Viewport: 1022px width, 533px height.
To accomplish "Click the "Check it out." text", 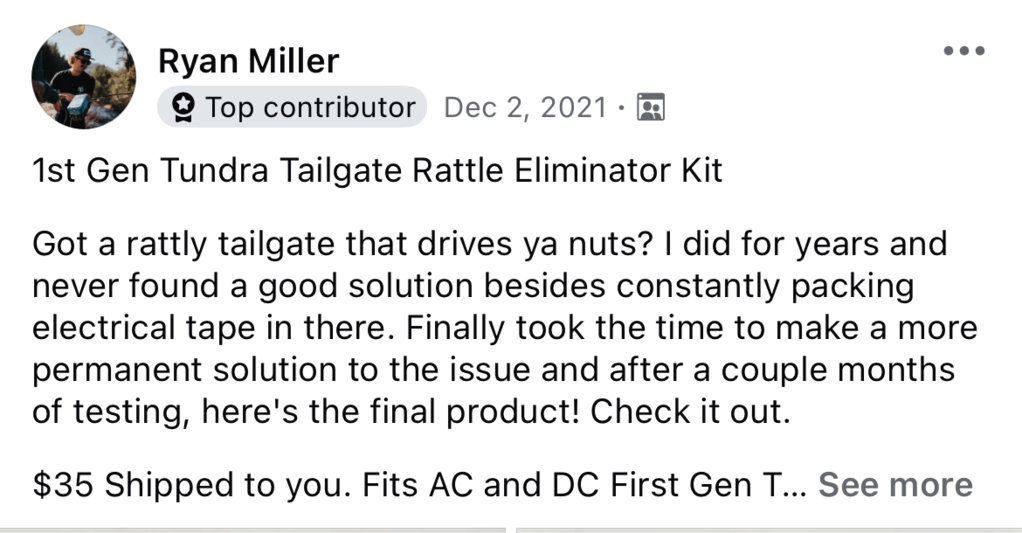I will click(690, 412).
